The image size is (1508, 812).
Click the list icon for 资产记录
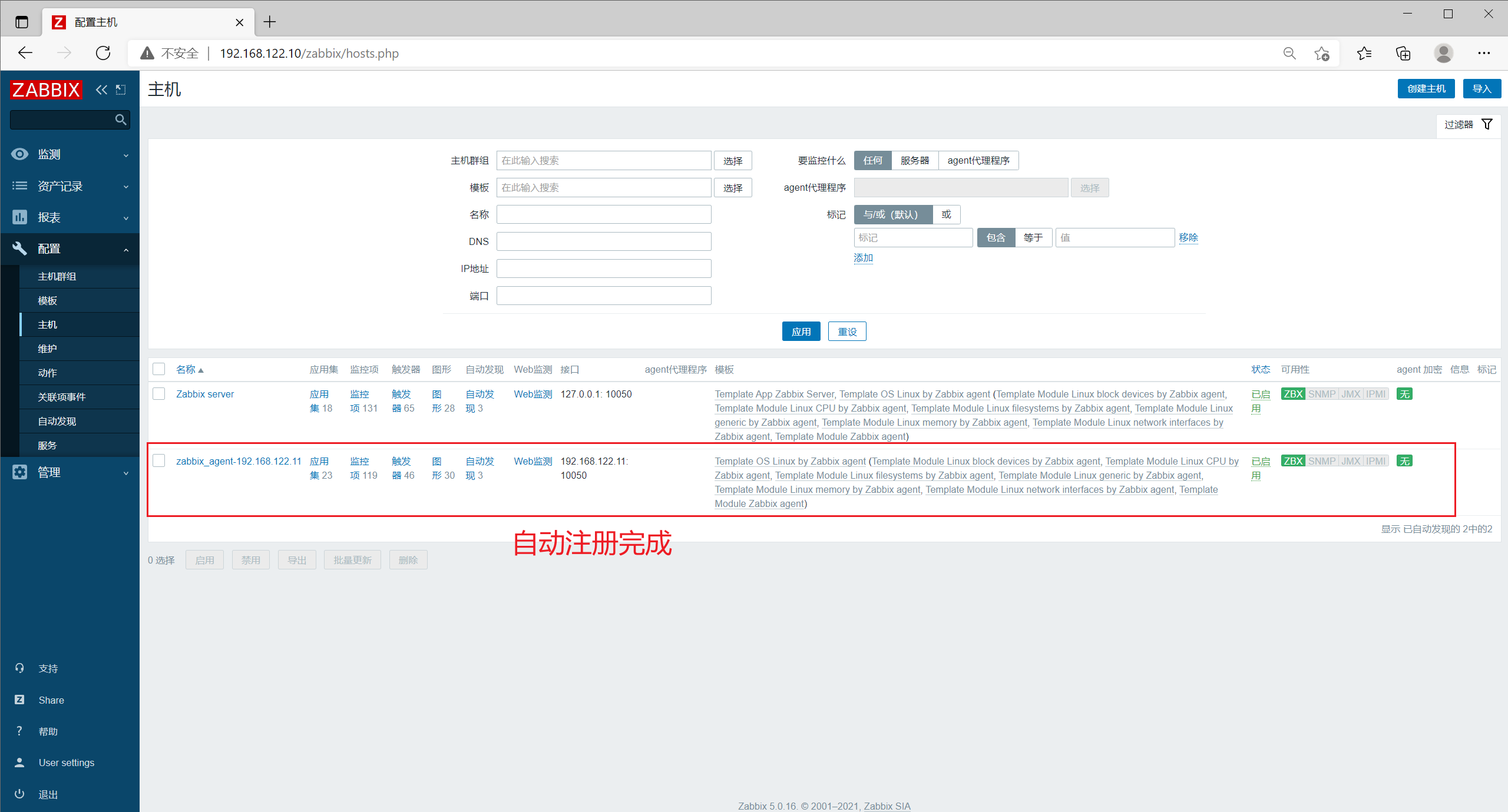click(19, 186)
